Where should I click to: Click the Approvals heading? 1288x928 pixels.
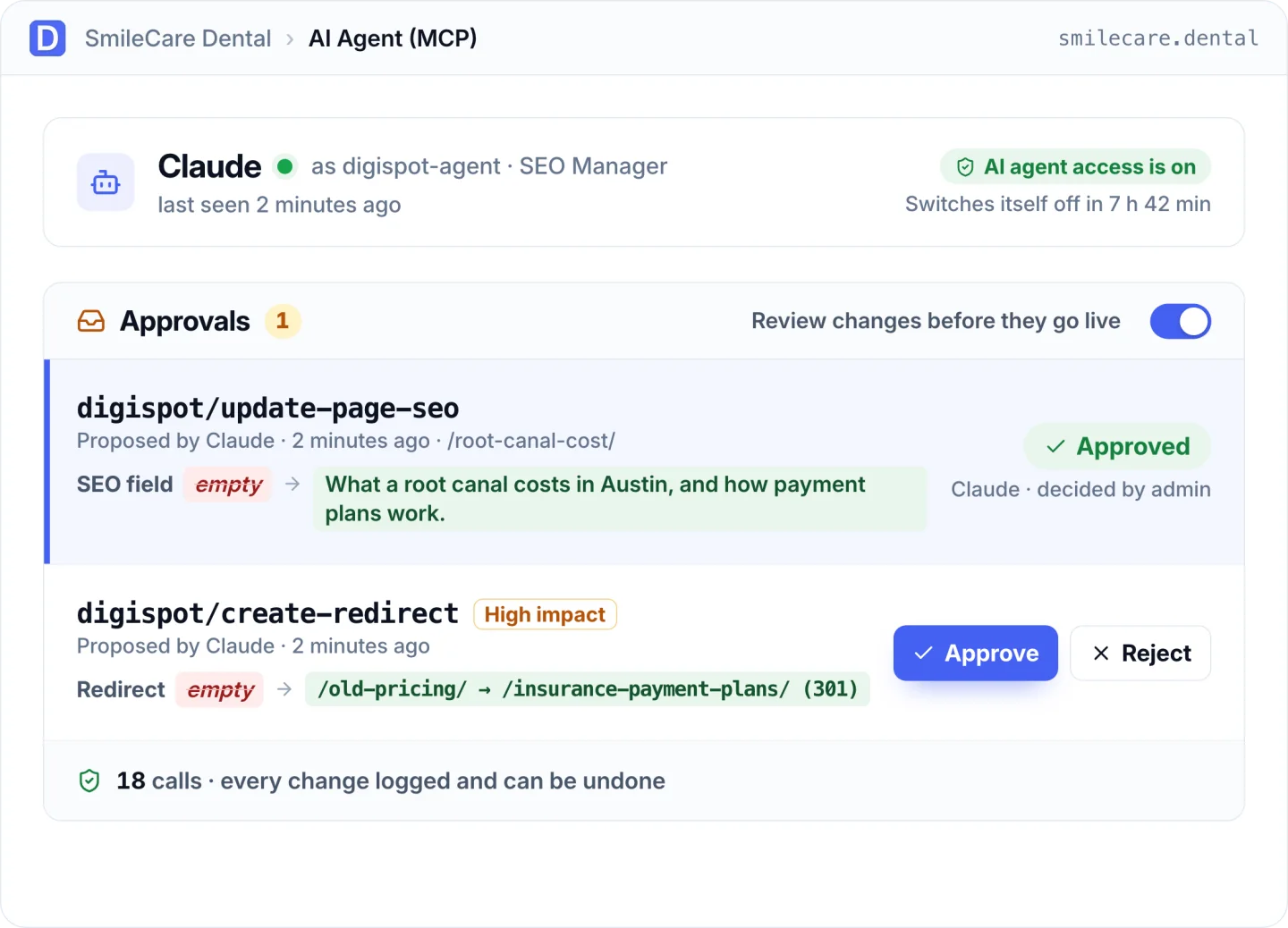[185, 321]
